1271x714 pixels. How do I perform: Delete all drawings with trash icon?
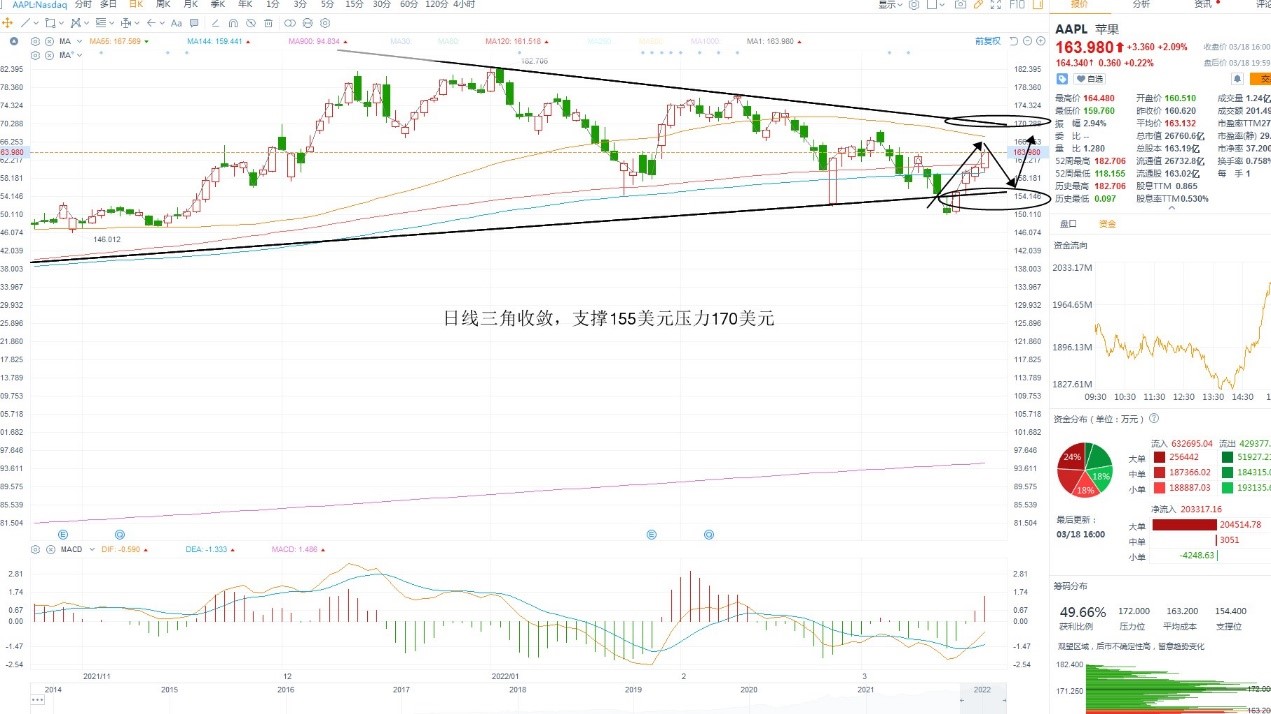pyautogui.click(x=268, y=23)
